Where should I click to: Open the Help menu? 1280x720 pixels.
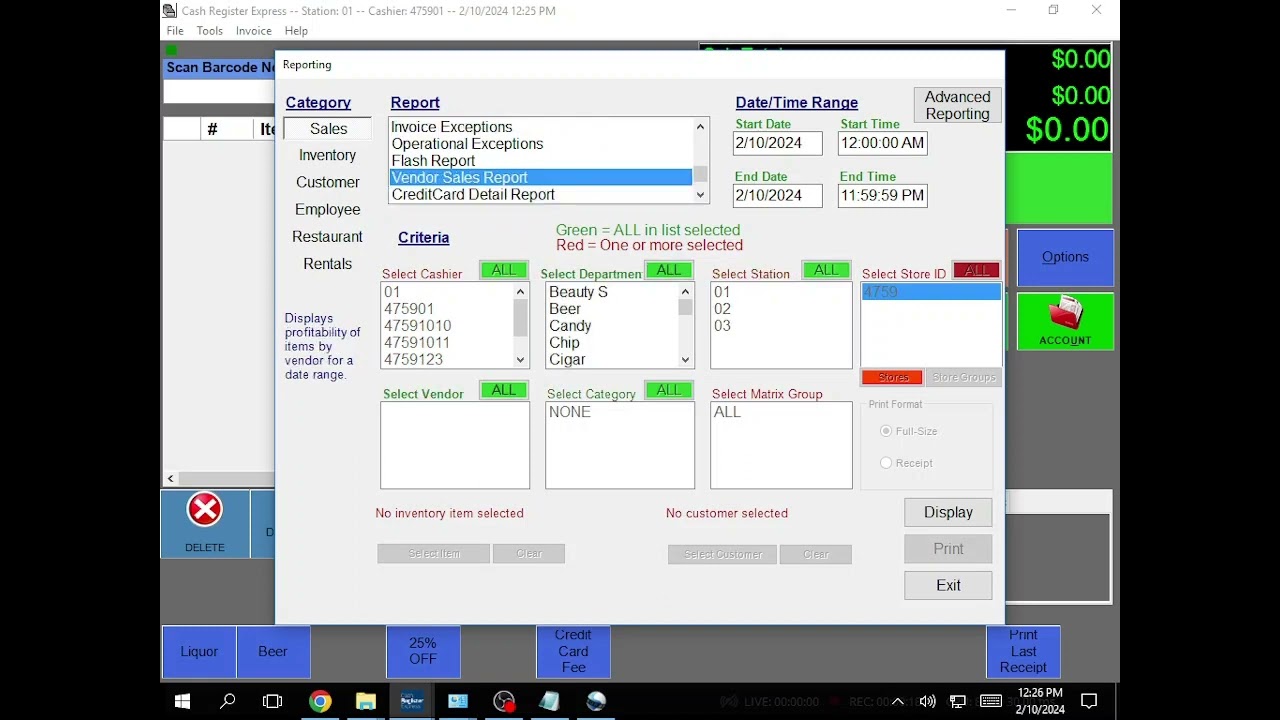(x=296, y=31)
